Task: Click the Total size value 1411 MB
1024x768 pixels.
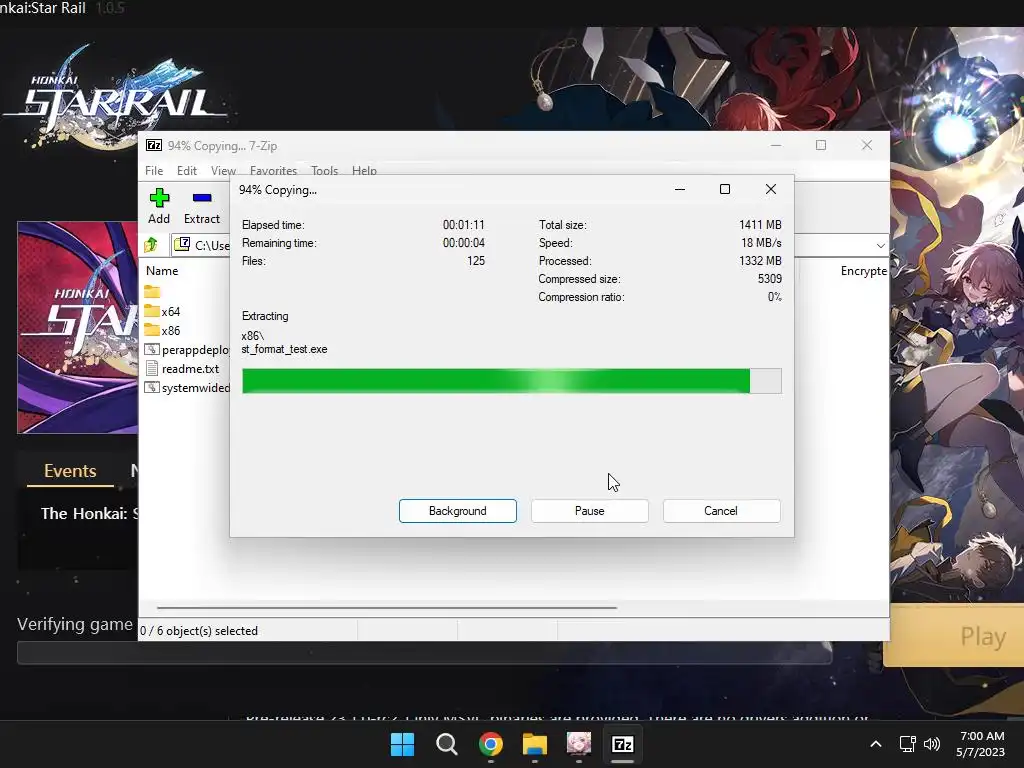Action: tap(760, 225)
